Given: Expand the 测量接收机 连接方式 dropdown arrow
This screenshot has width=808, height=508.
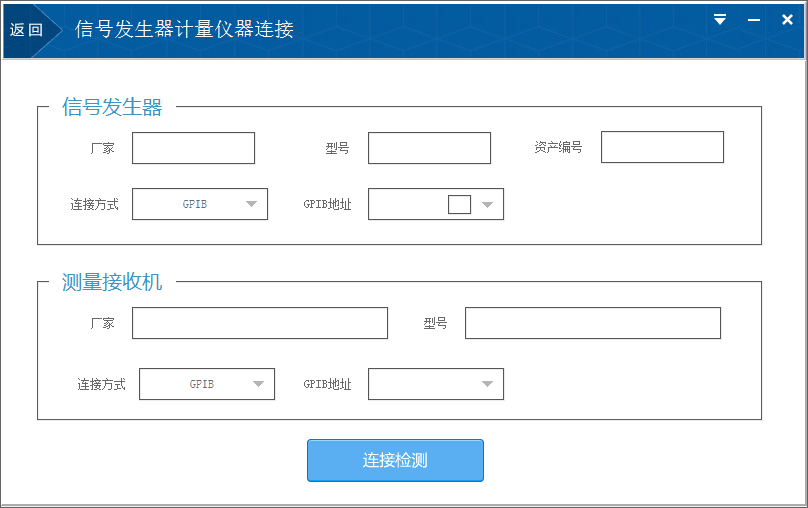Looking at the screenshot, I should coord(259,384).
